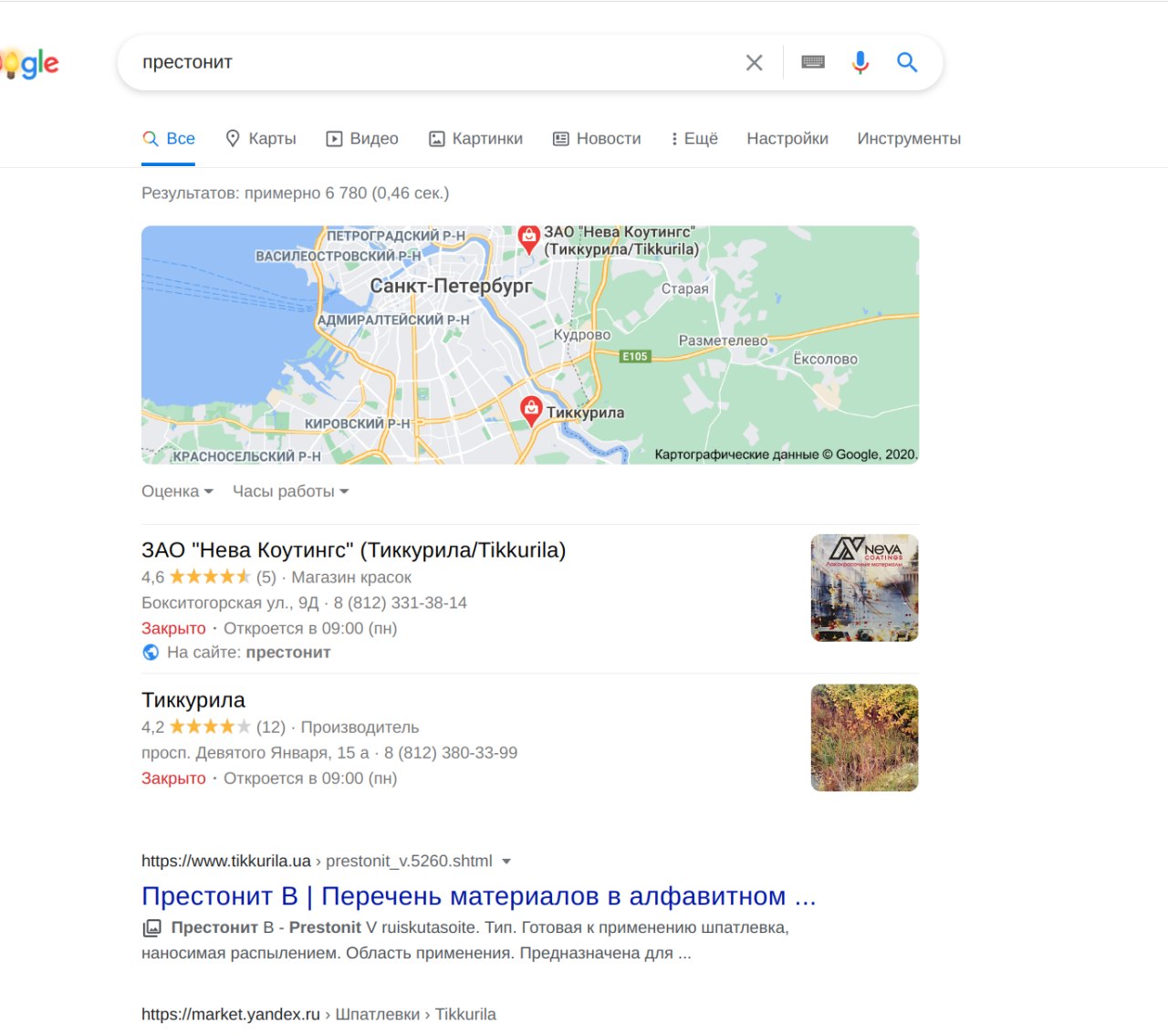Click the blue magnifier search icon
This screenshot has width=1168, height=1036.
click(x=907, y=62)
